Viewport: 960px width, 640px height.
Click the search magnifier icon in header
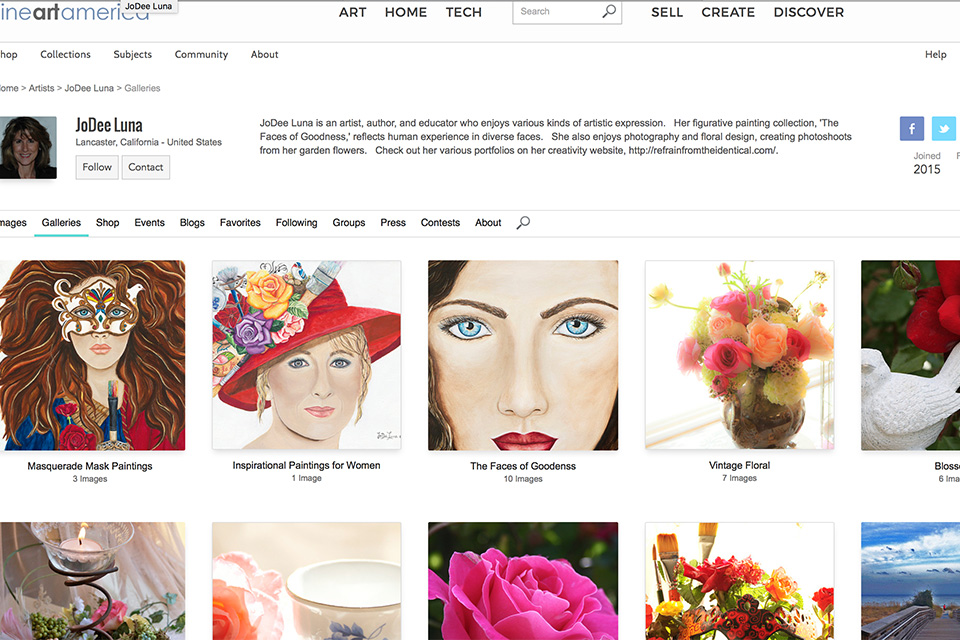609,12
